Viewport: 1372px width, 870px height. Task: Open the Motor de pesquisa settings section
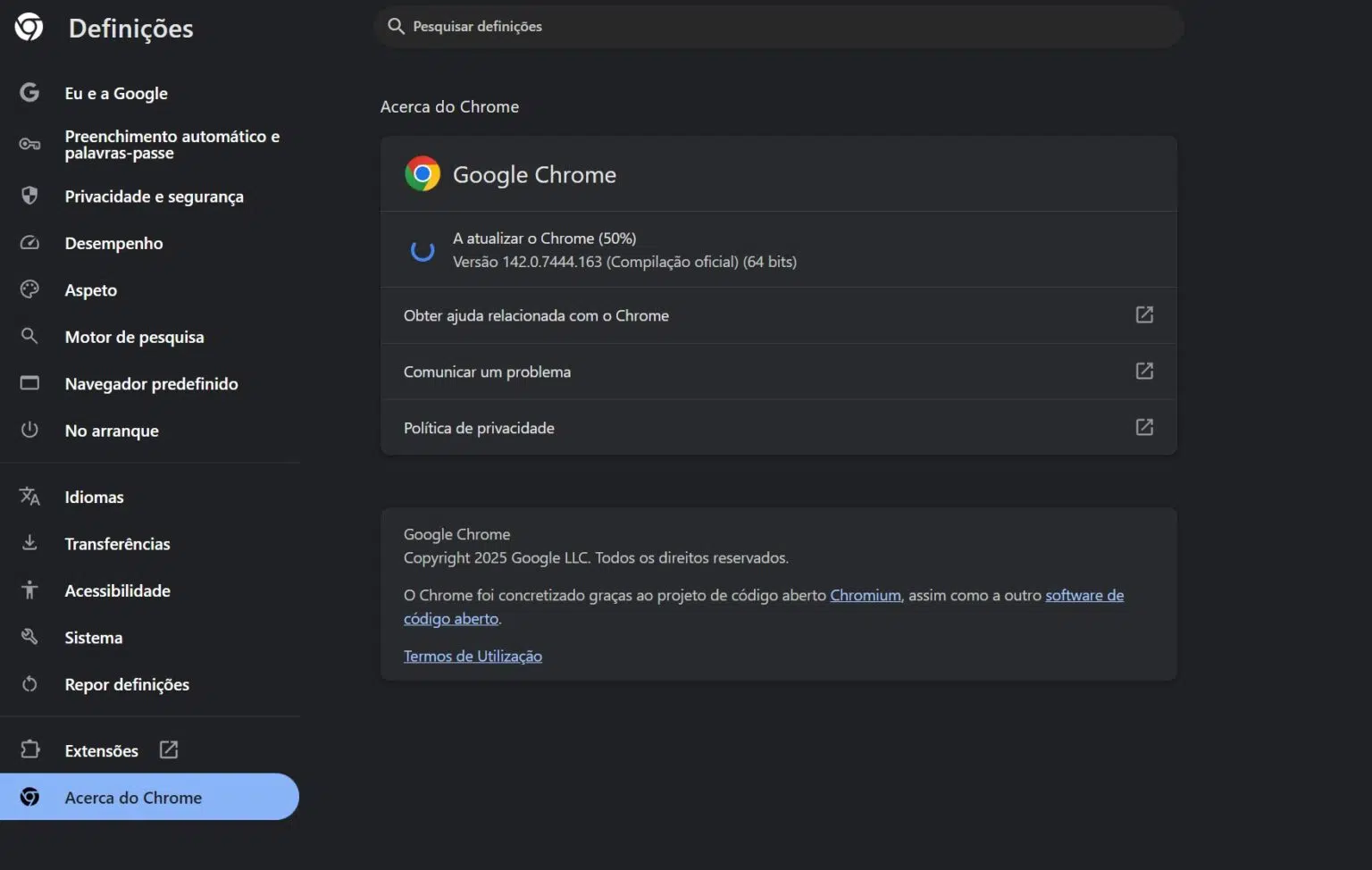click(134, 337)
